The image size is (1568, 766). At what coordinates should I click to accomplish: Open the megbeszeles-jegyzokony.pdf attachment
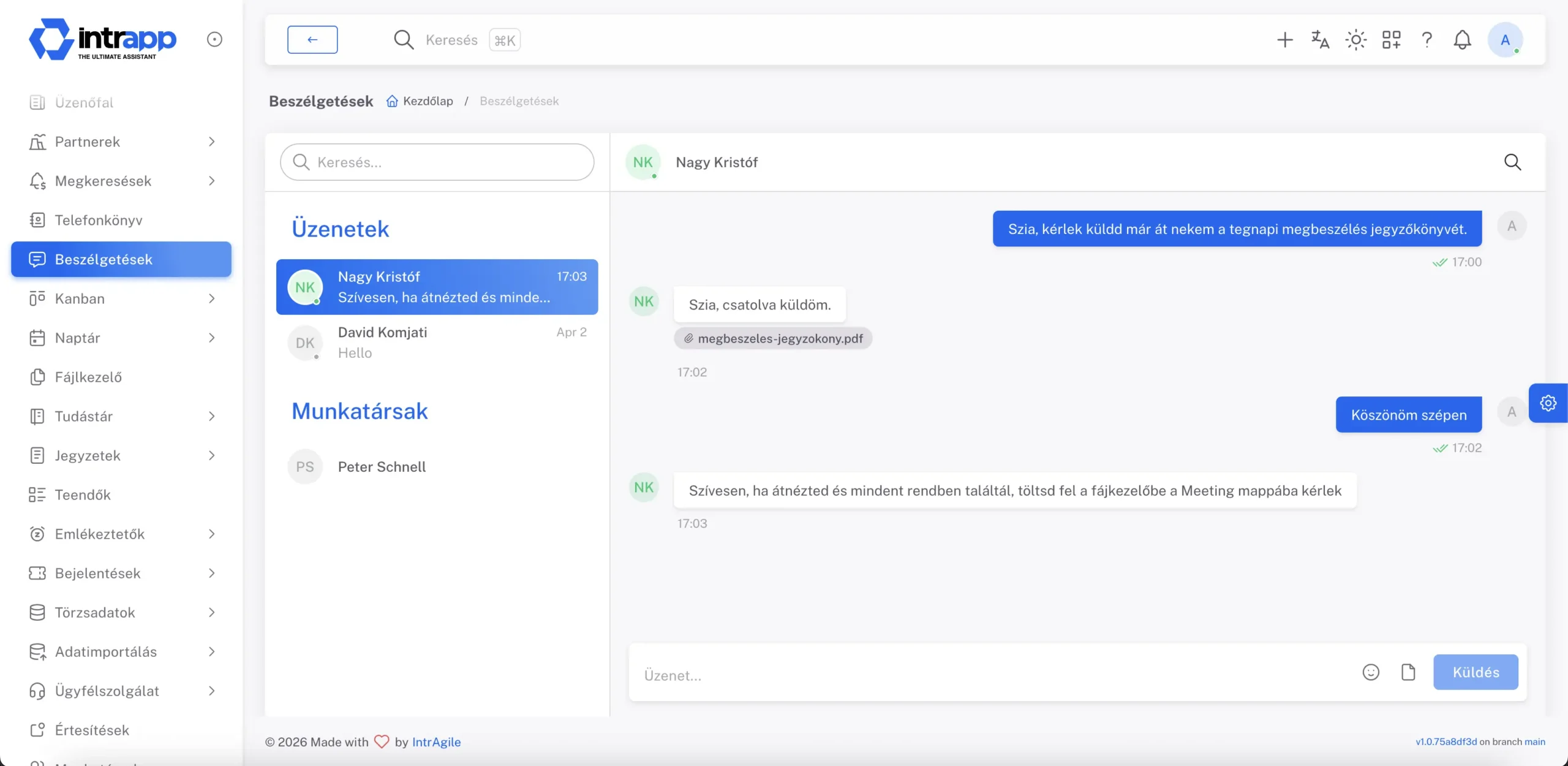click(773, 338)
